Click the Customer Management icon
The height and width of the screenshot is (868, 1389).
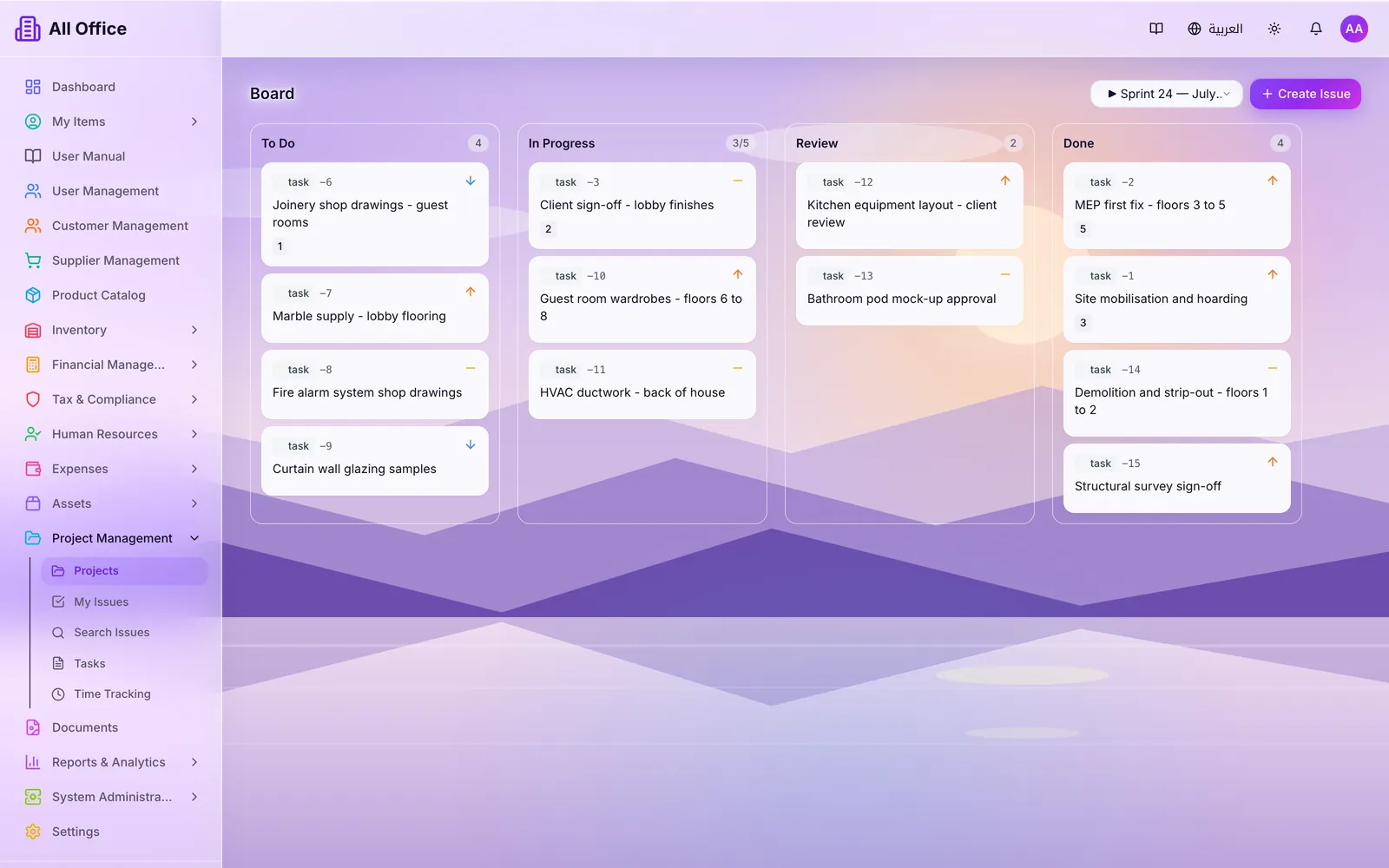pos(33,226)
